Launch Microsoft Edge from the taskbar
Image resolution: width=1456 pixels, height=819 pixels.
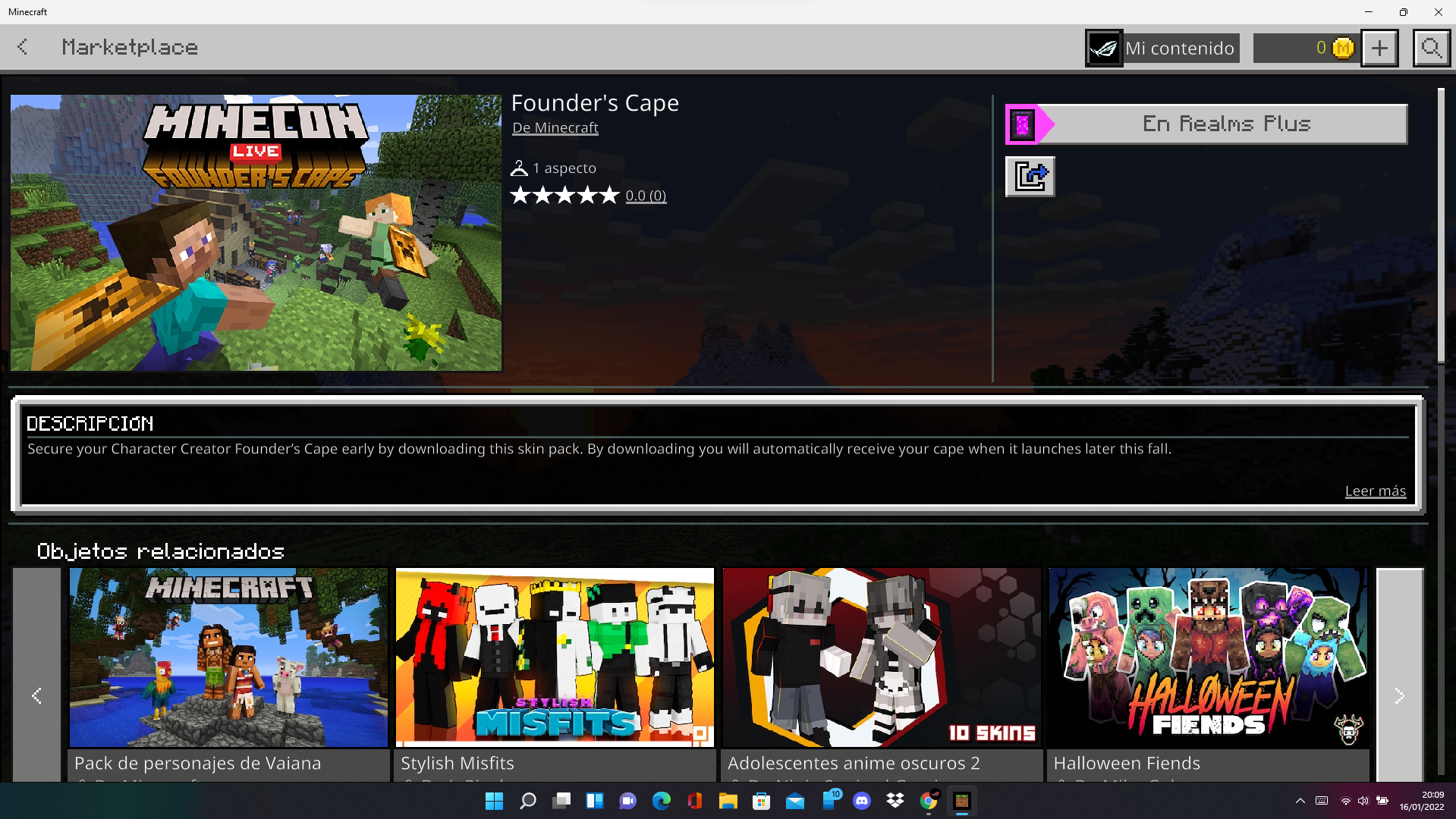661,801
